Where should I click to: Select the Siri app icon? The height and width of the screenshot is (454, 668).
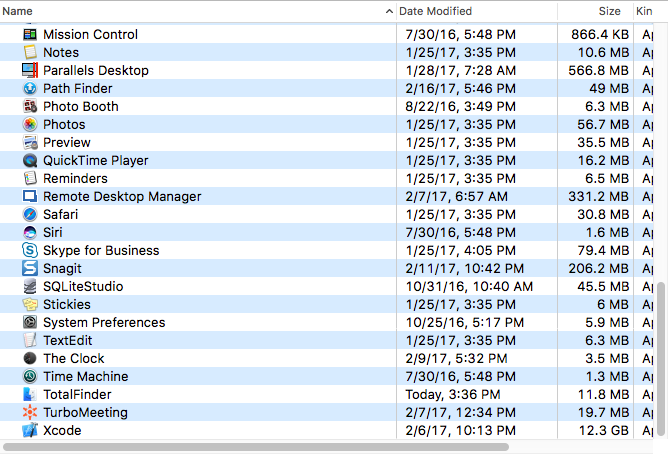30,233
